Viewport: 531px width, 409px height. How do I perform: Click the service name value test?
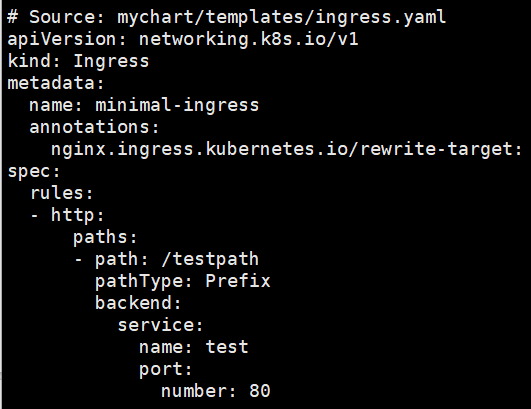227,347
